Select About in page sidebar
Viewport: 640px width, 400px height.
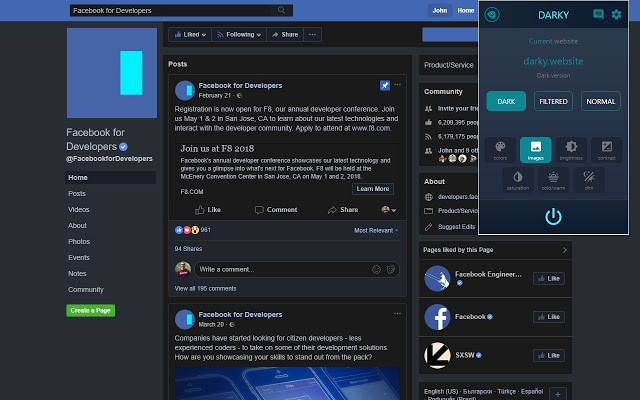(x=77, y=225)
